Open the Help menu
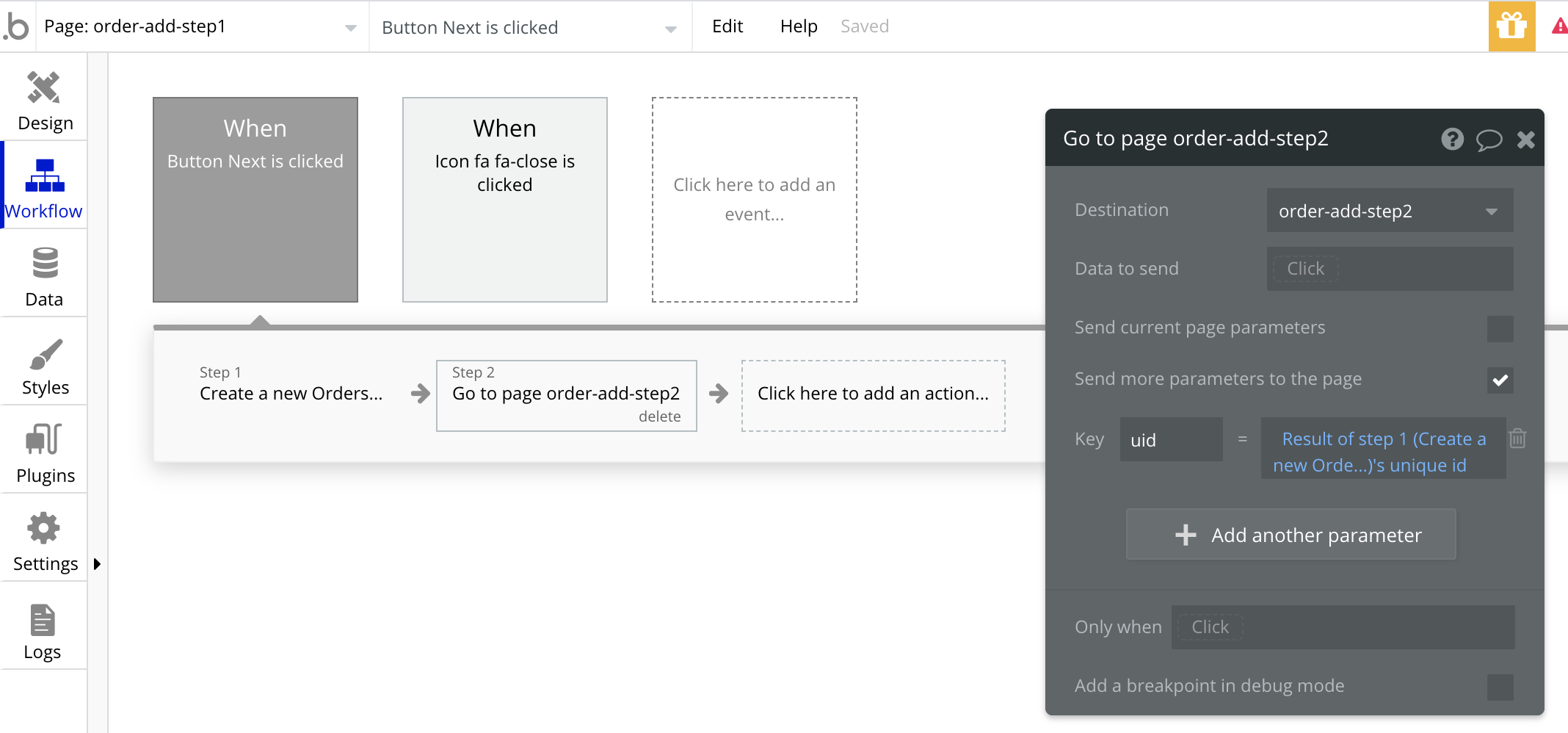 pyautogui.click(x=799, y=26)
